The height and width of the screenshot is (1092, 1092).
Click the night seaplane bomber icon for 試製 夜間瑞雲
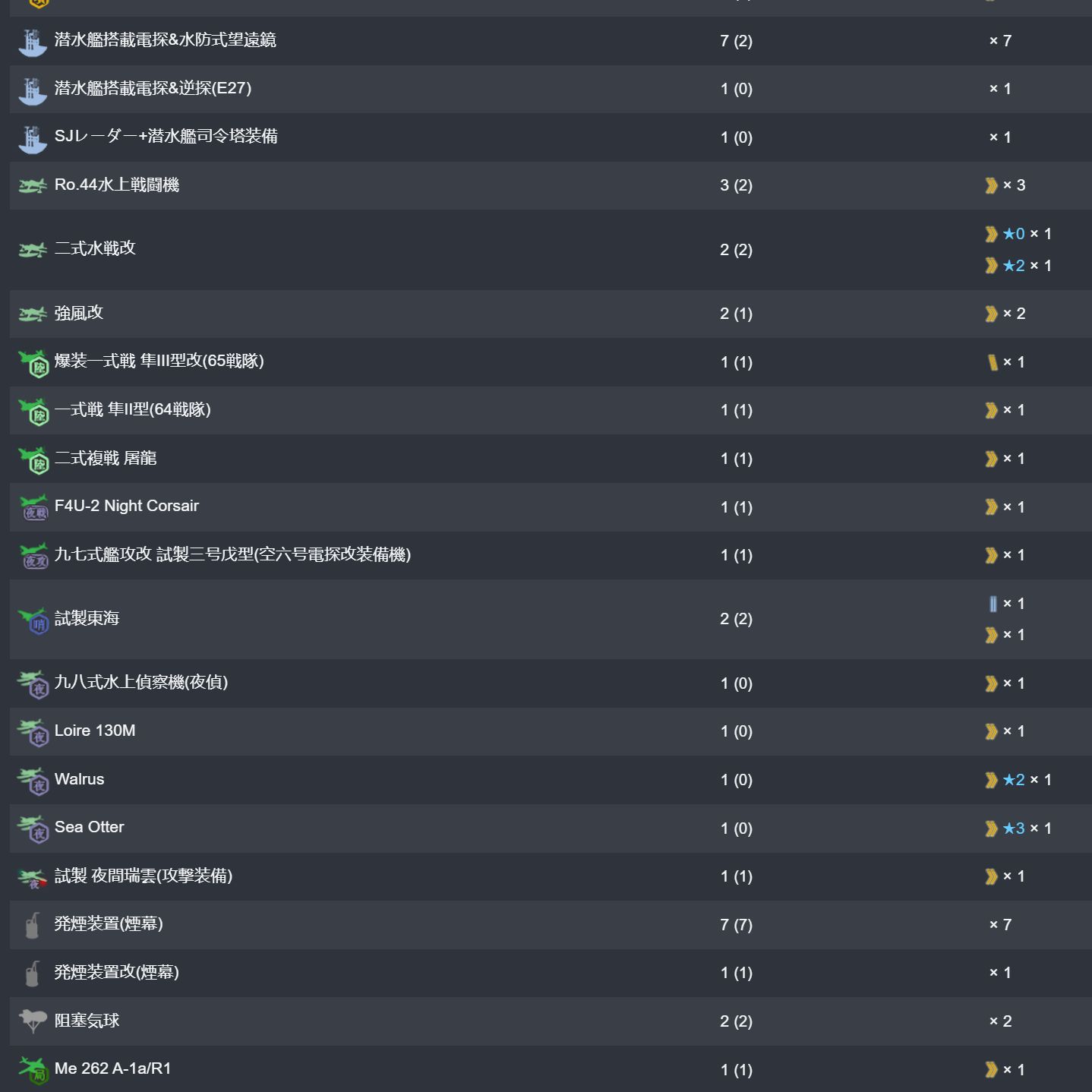tap(33, 878)
